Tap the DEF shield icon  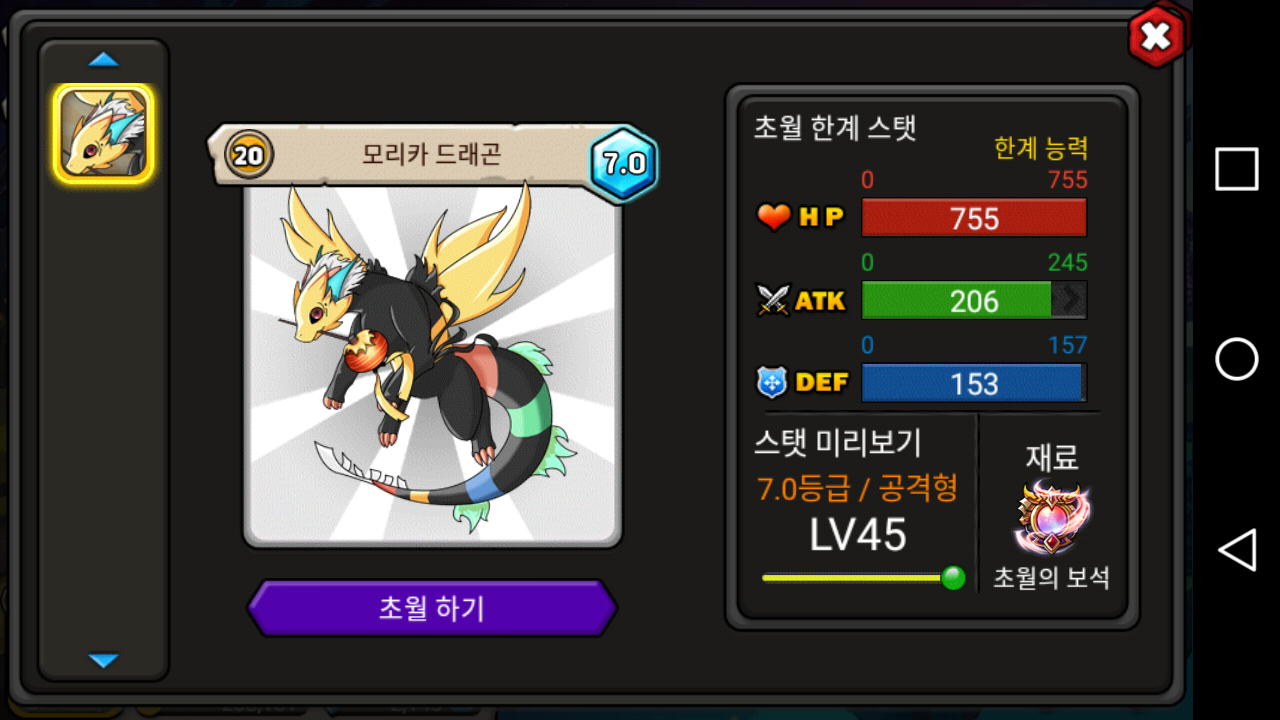click(x=773, y=382)
